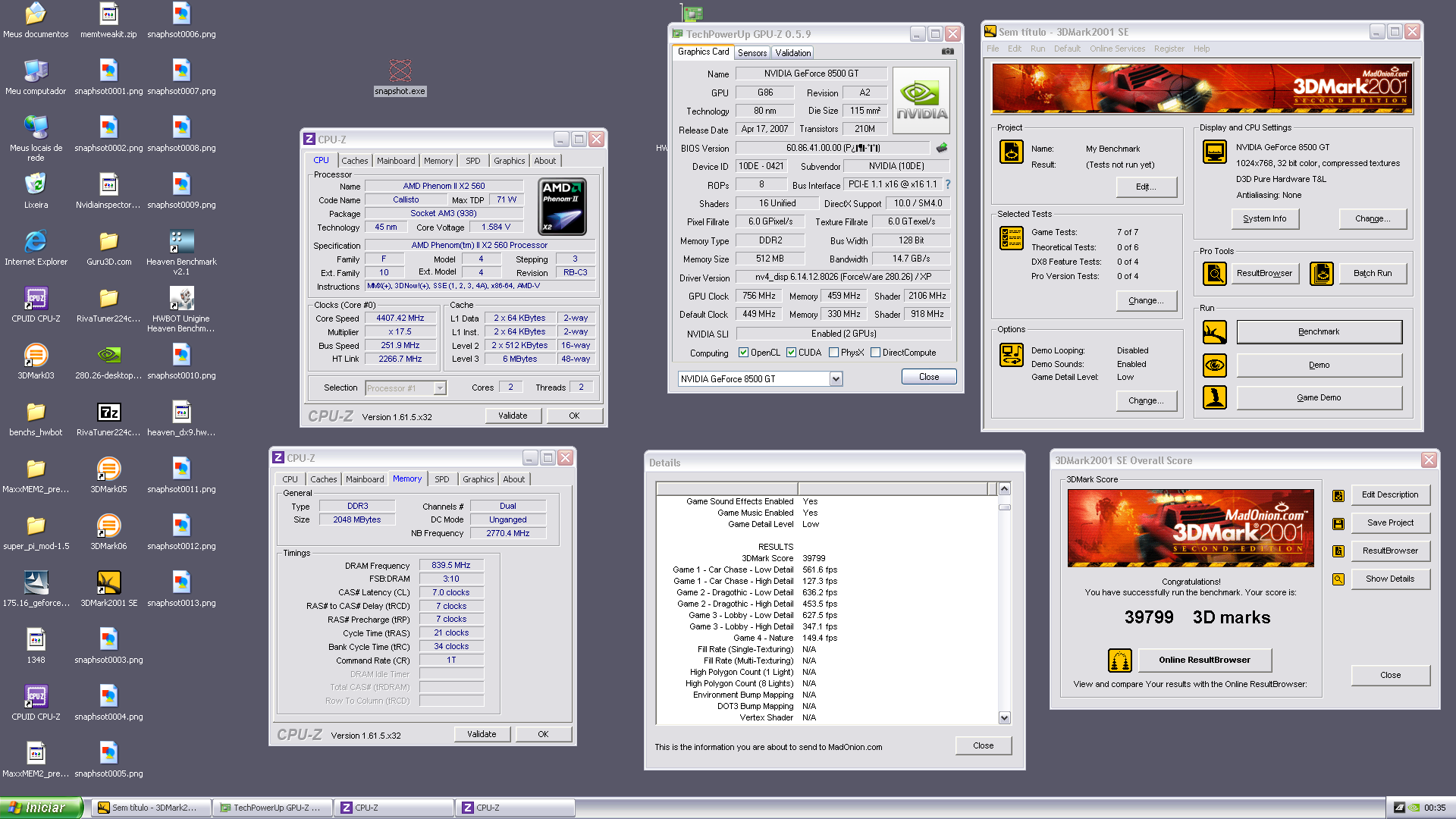Image resolution: width=1456 pixels, height=819 pixels.
Task: Click the NVIDIA tray icon in taskbar
Action: click(x=1414, y=808)
